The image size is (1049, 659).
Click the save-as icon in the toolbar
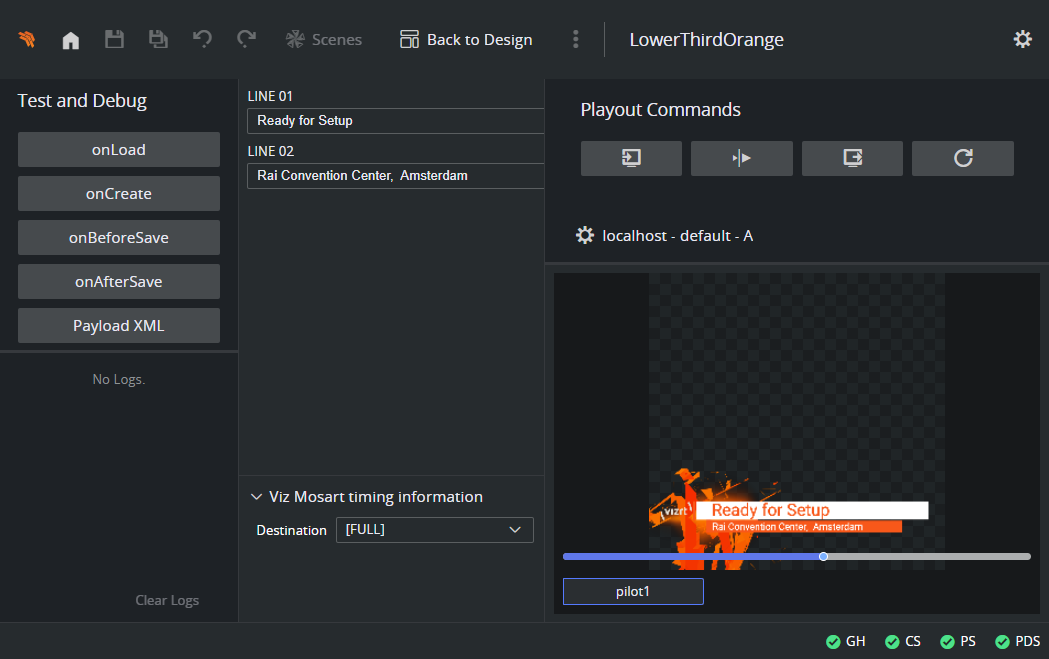pyautogui.click(x=158, y=40)
